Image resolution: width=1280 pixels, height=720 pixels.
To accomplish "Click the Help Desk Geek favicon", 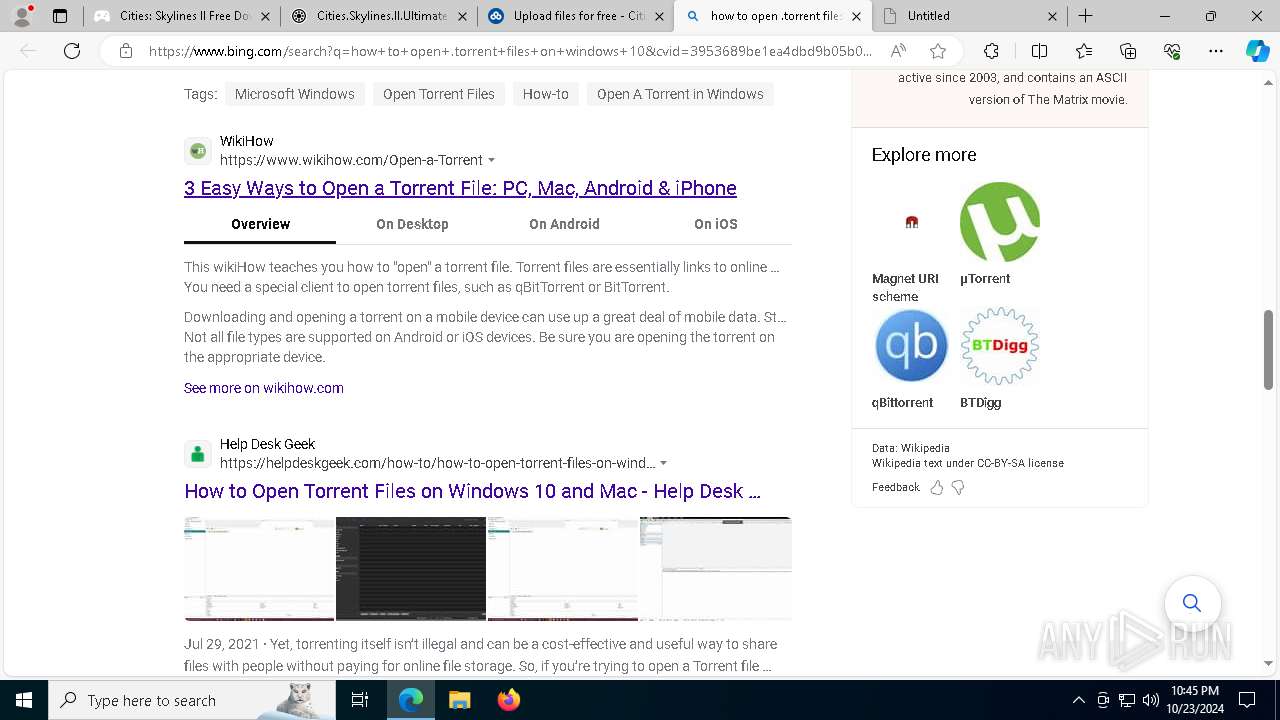I will click(198, 454).
